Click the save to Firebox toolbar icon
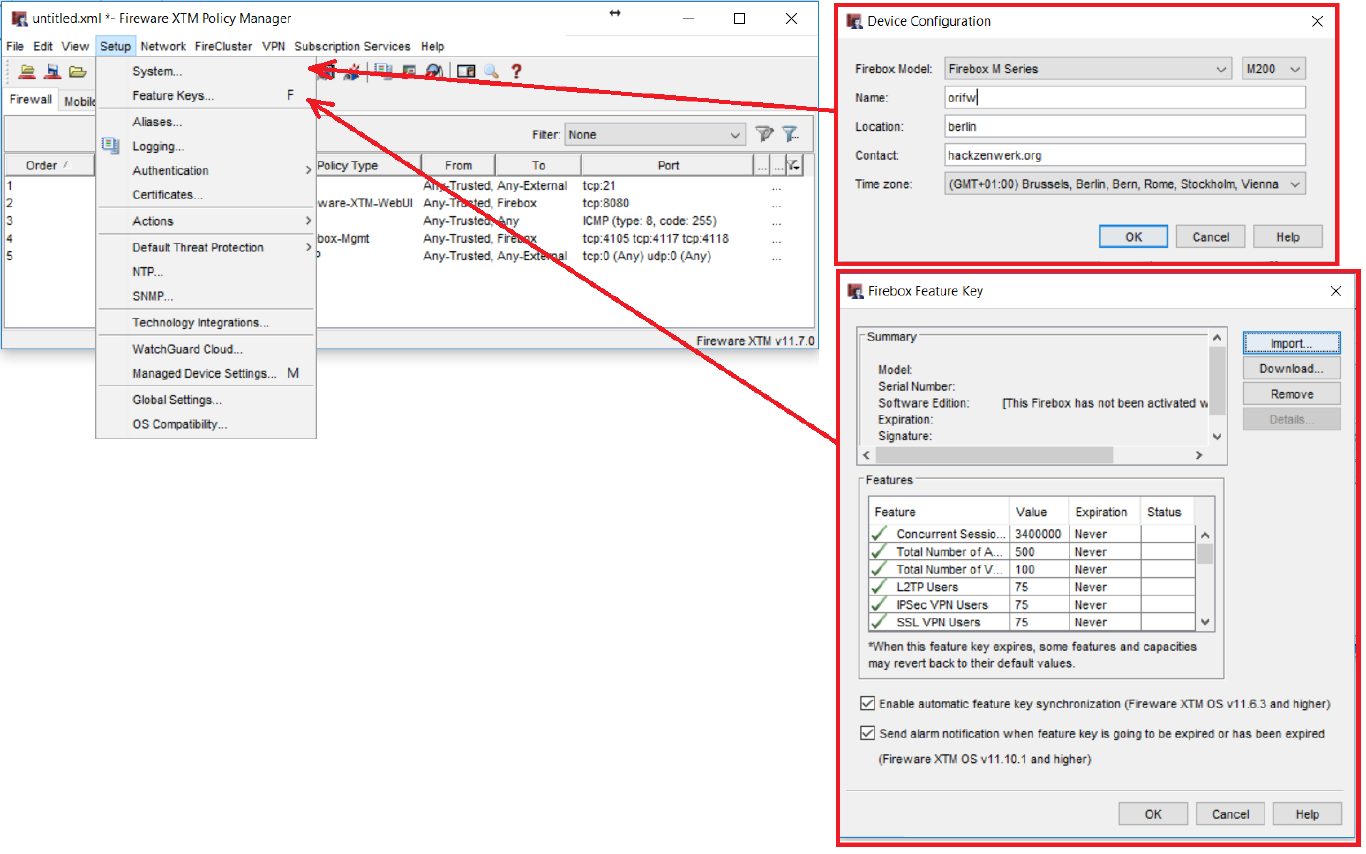 (x=52, y=71)
